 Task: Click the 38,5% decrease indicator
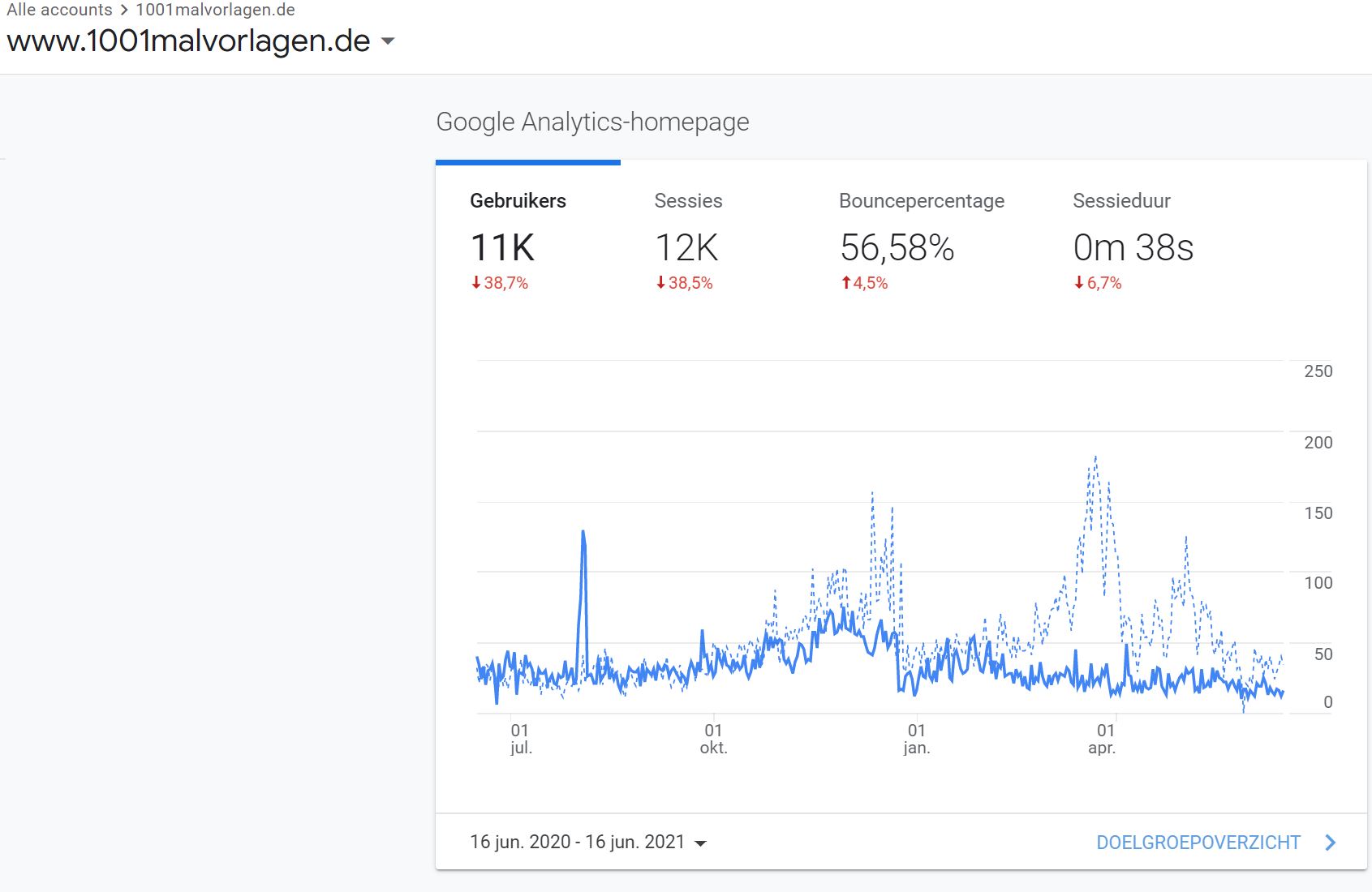pos(684,283)
